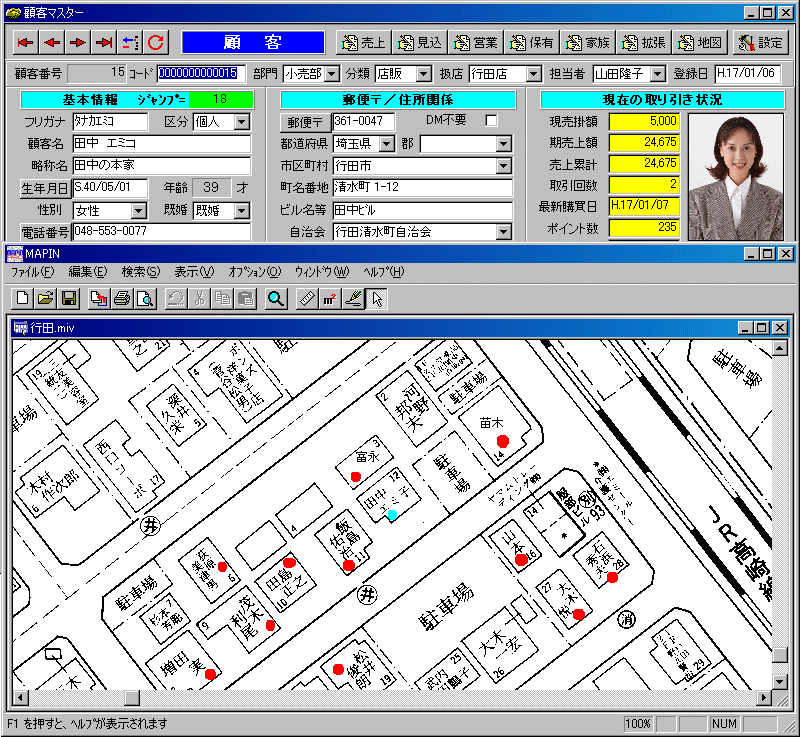Open the ファイル(F) menu
The height and width of the screenshot is (737, 800).
pyautogui.click(x=32, y=272)
